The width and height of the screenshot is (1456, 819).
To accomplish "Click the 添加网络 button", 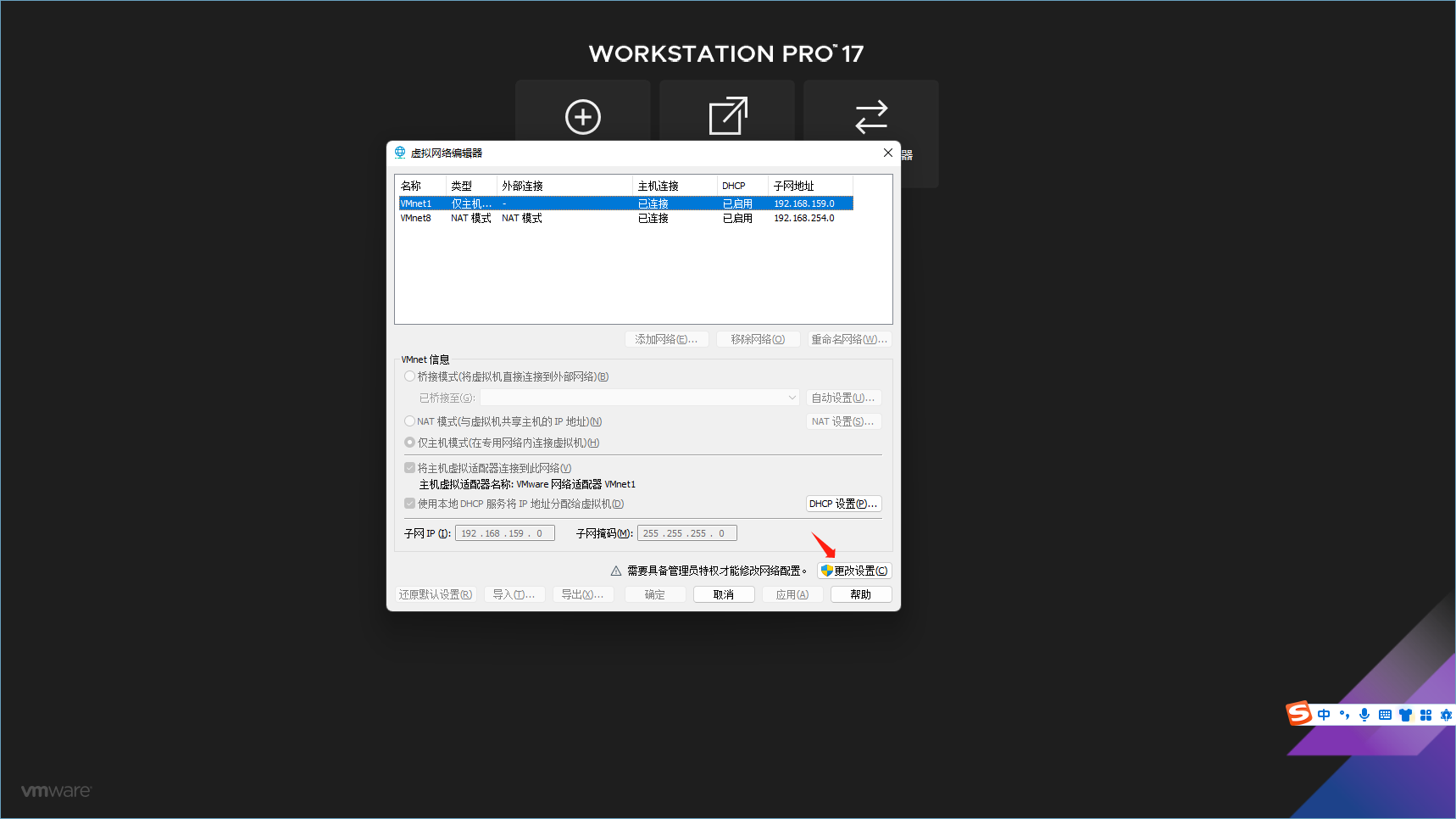I will click(x=666, y=339).
